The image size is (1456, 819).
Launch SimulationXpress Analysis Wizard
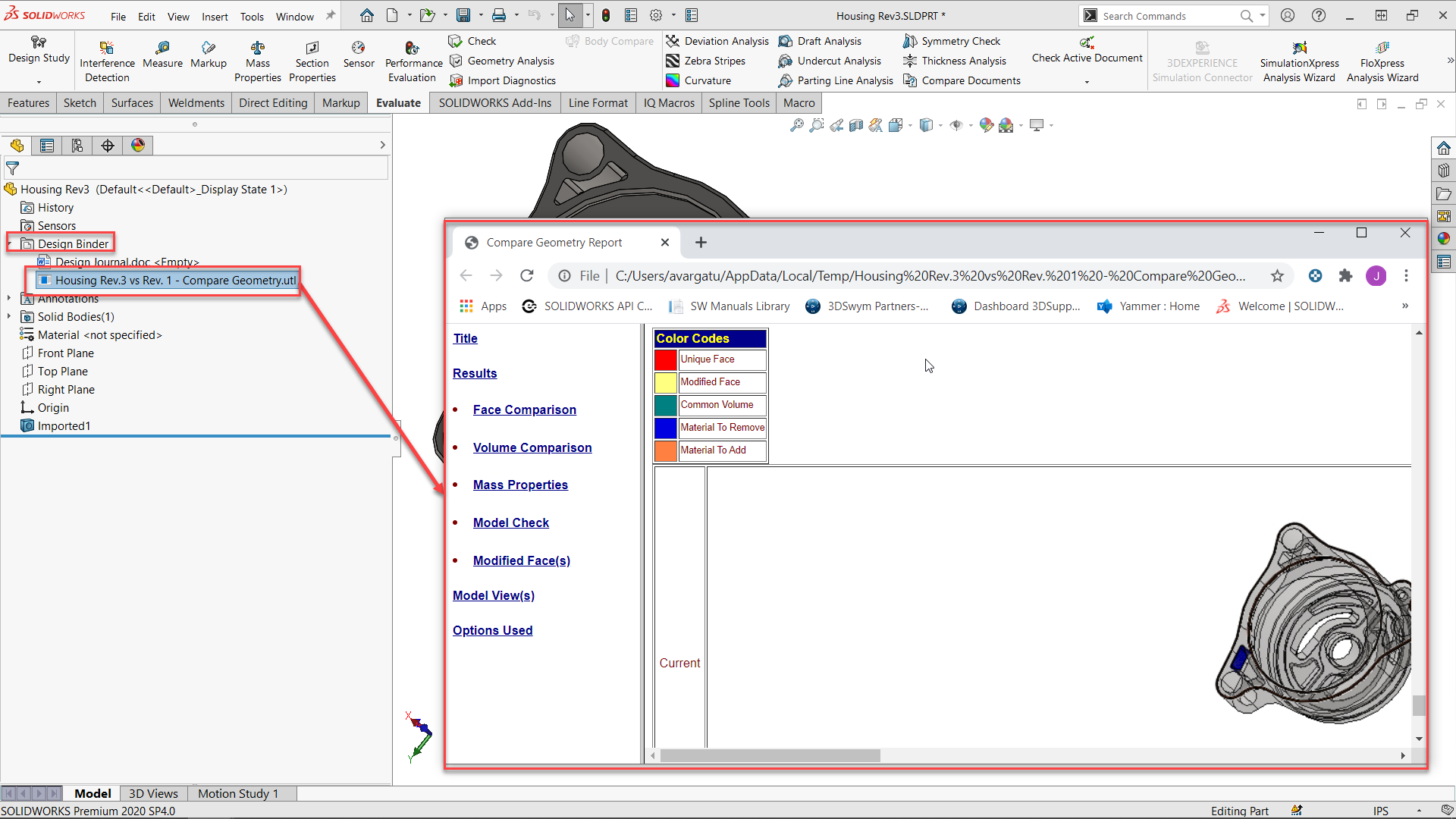click(1299, 61)
